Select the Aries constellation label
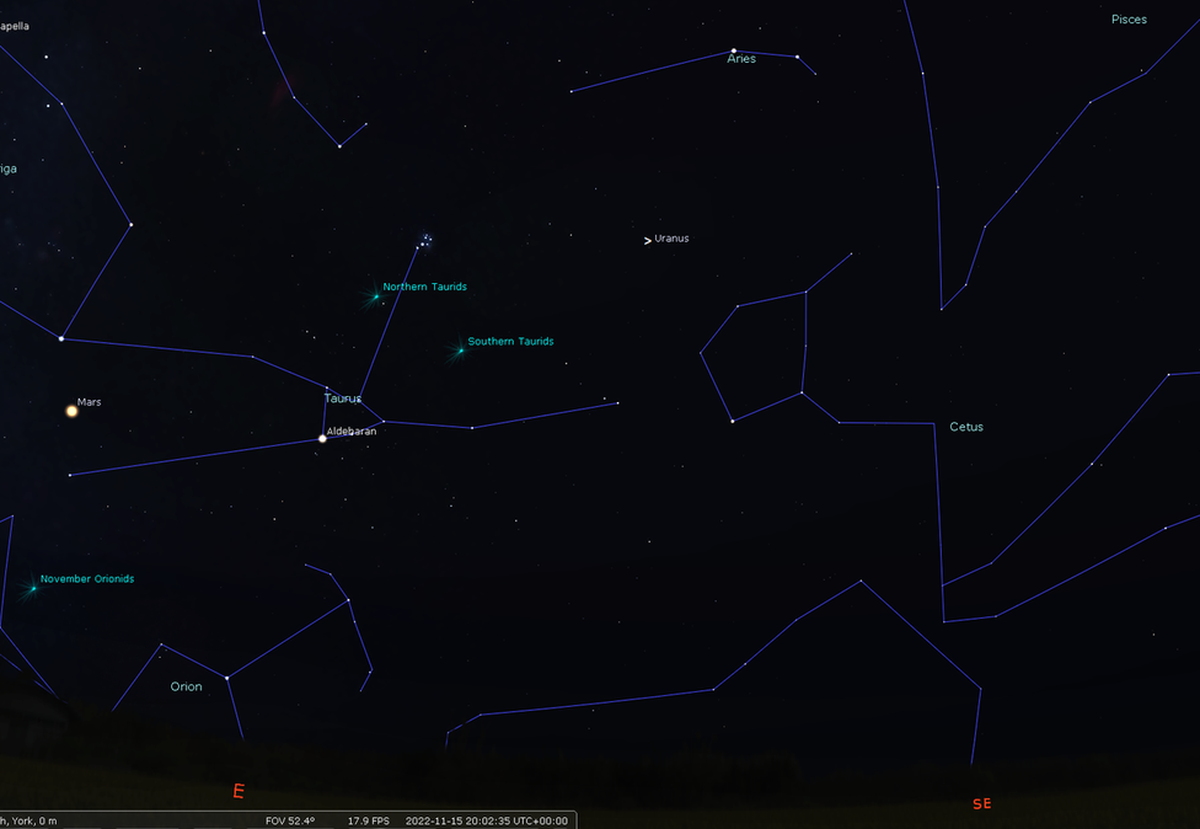Screen dimensions: 1200x829 point(741,60)
